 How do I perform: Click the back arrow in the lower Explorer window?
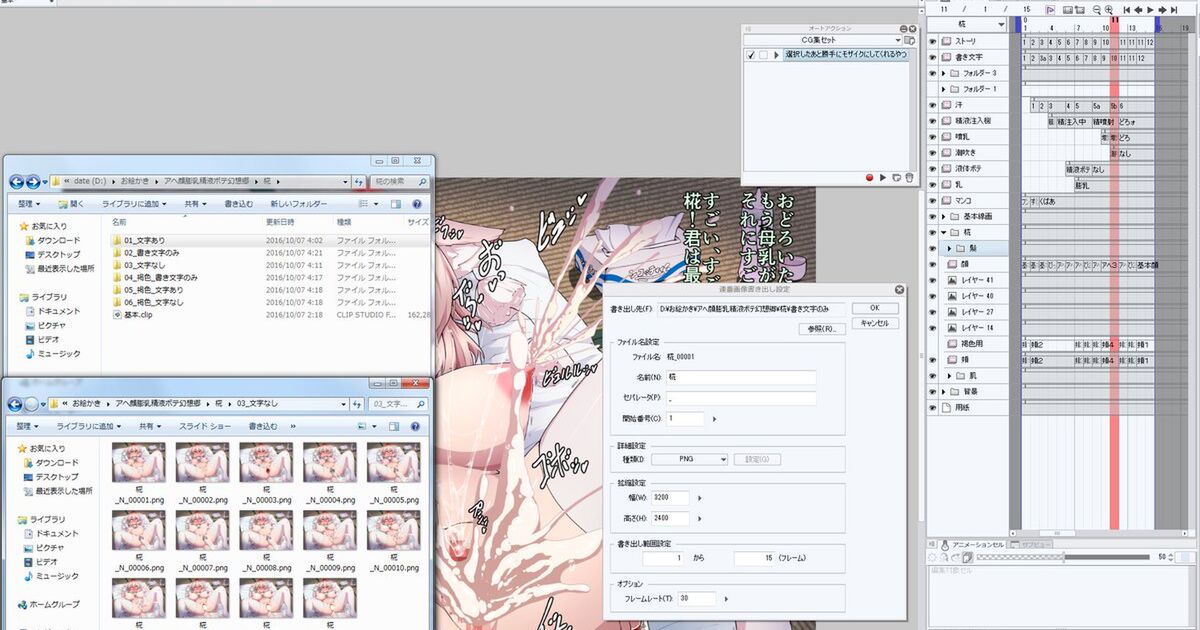click(x=17, y=404)
